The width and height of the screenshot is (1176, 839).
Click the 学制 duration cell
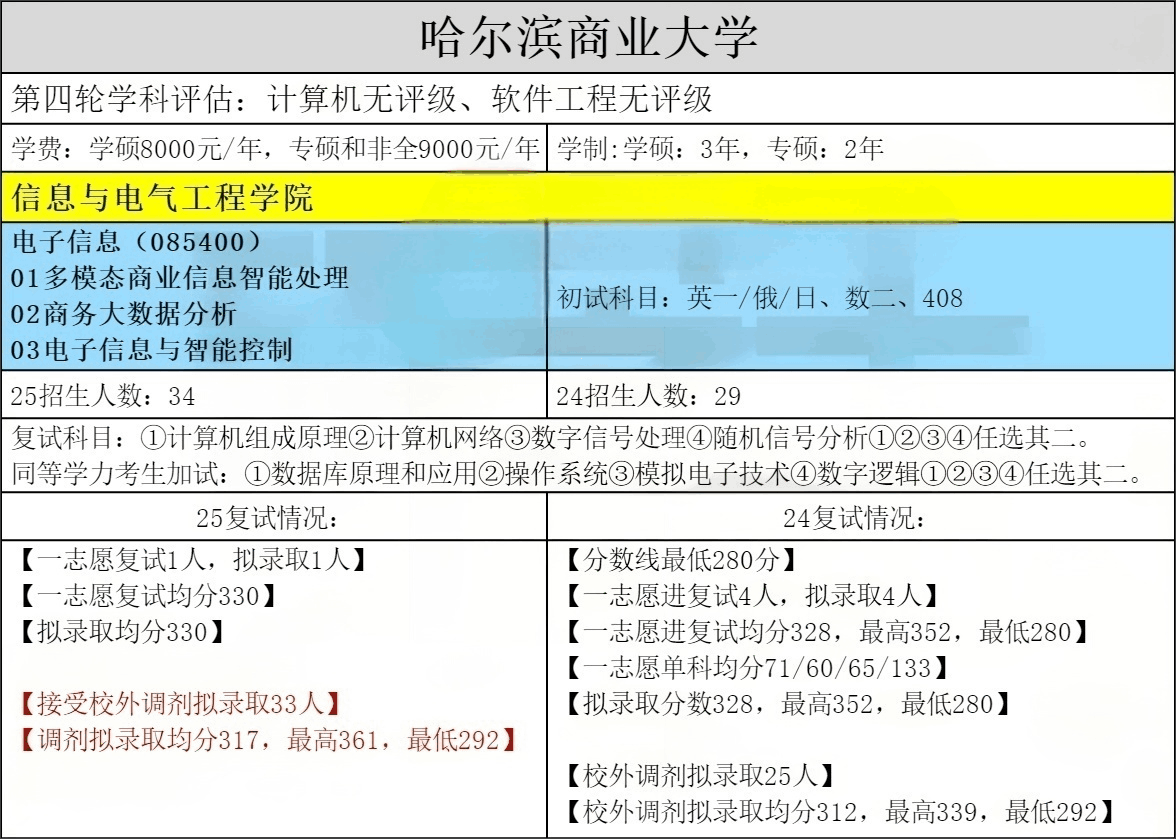point(720,150)
